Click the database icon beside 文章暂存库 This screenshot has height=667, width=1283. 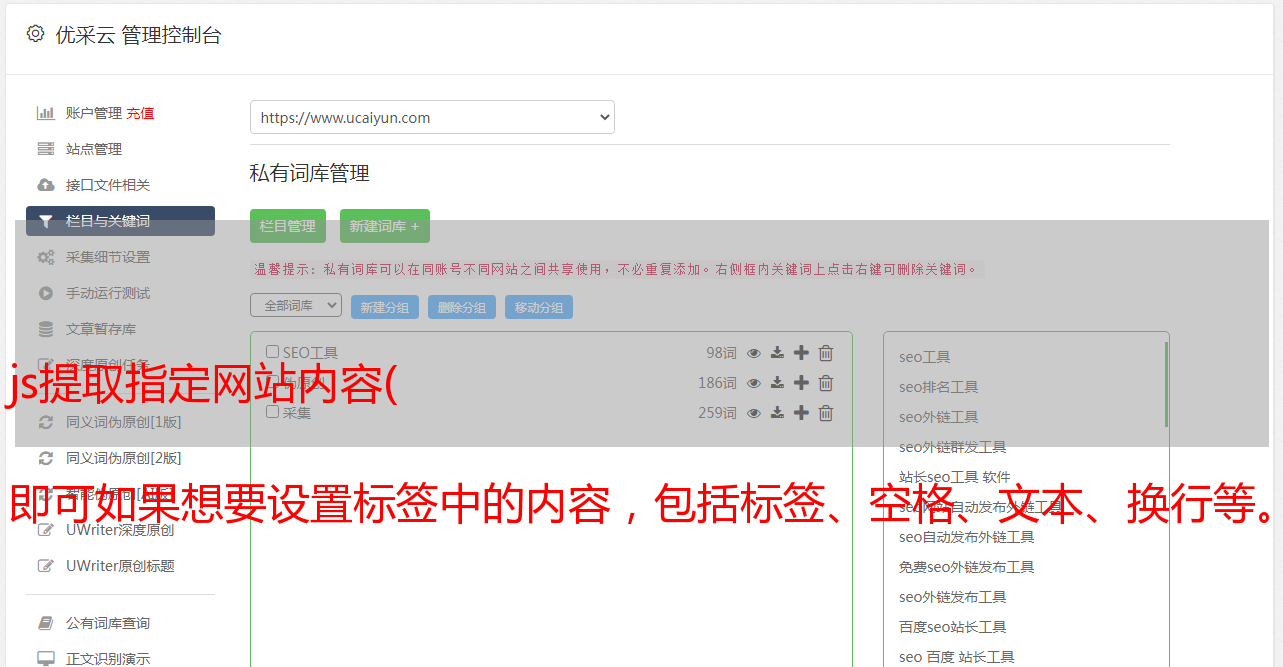46,329
